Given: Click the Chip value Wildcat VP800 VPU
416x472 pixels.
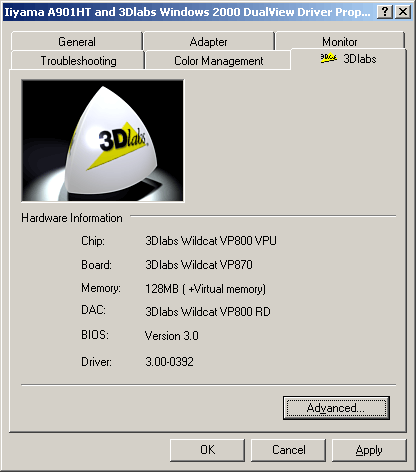Looking at the screenshot, I should (211, 240).
